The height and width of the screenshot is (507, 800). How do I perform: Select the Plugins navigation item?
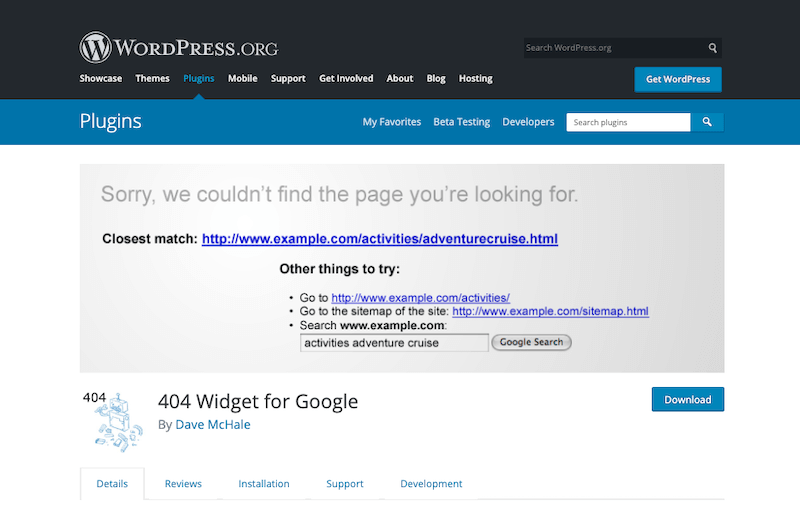[x=198, y=79]
